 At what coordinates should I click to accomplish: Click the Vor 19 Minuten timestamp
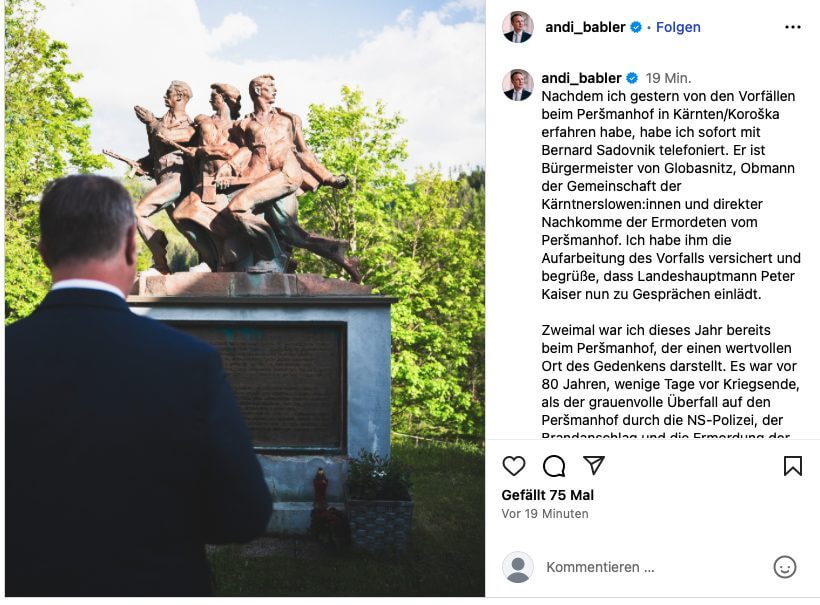click(x=544, y=513)
